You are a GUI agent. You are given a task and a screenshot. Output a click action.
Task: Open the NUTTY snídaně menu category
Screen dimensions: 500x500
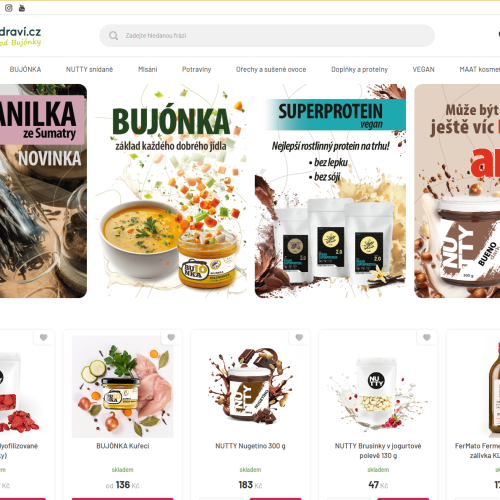(x=89, y=69)
